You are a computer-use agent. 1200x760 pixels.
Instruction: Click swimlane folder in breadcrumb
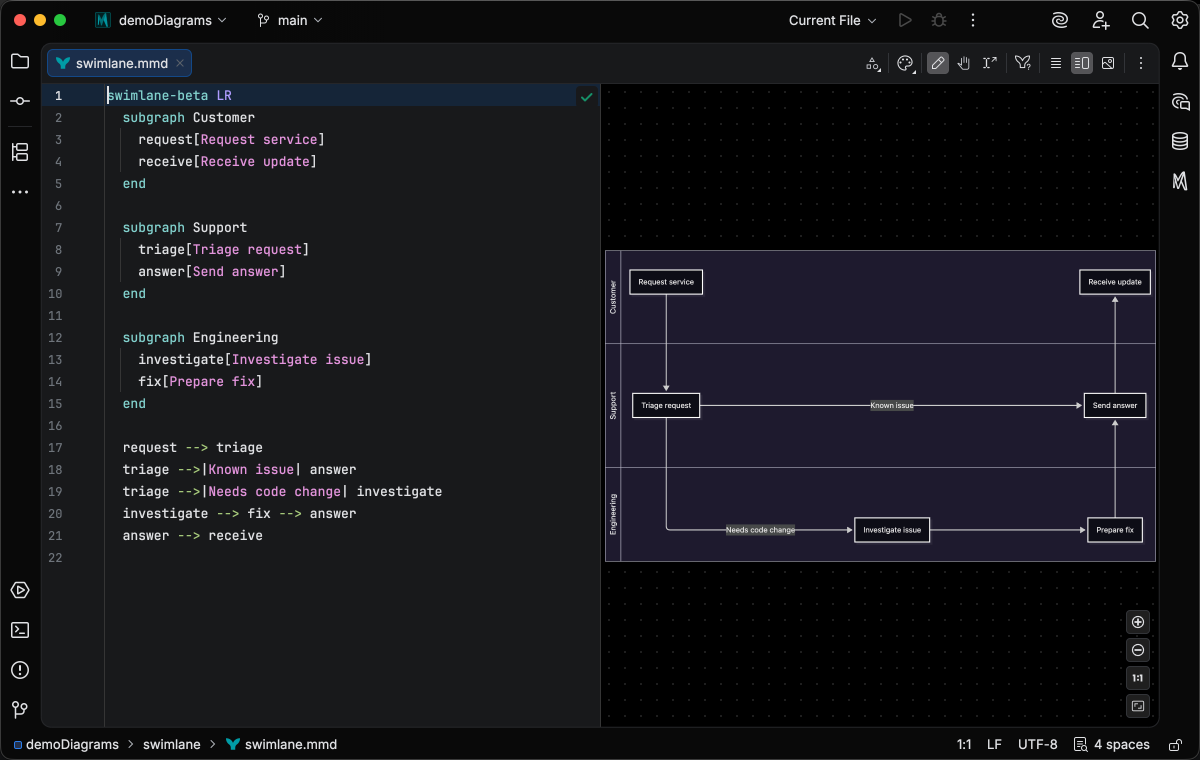(x=171, y=744)
